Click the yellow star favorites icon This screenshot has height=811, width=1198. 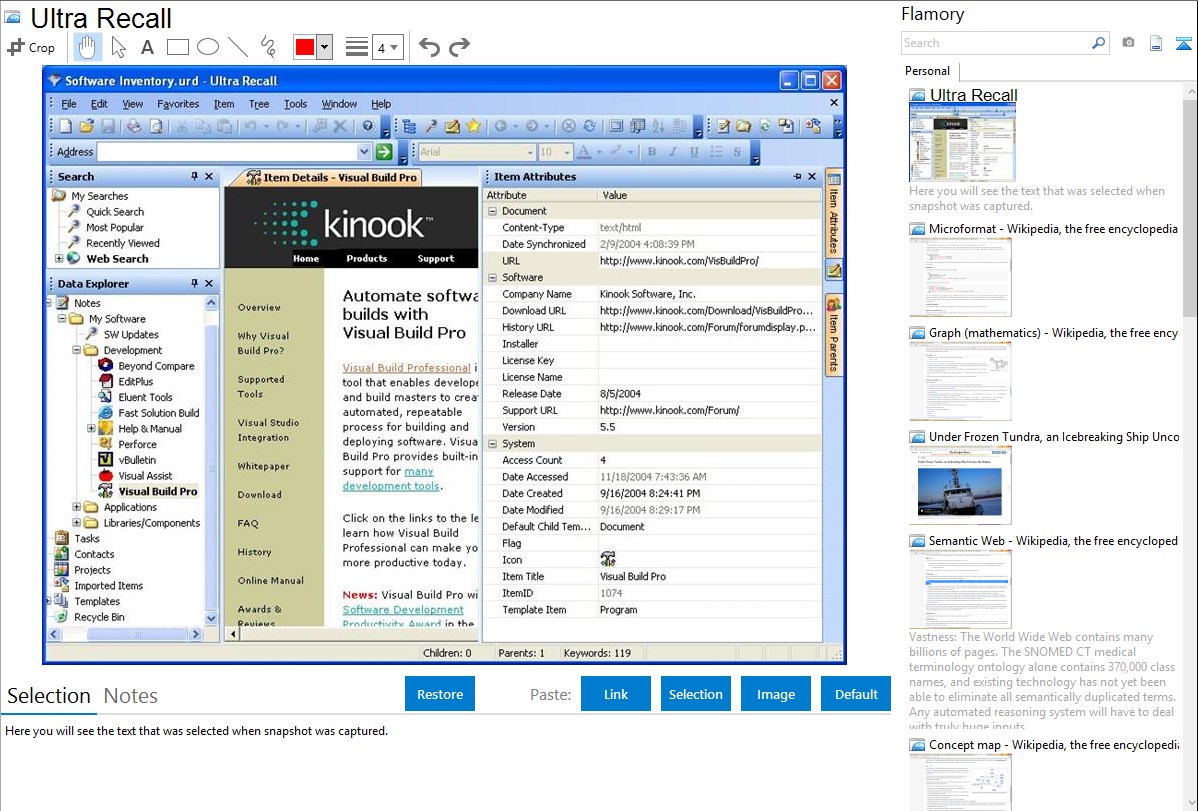[474, 126]
